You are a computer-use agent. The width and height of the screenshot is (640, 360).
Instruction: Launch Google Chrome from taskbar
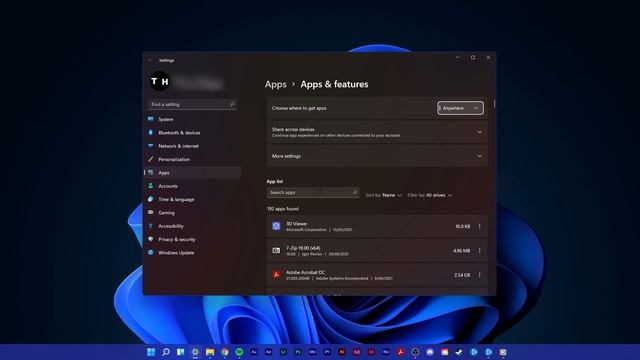[224, 352]
